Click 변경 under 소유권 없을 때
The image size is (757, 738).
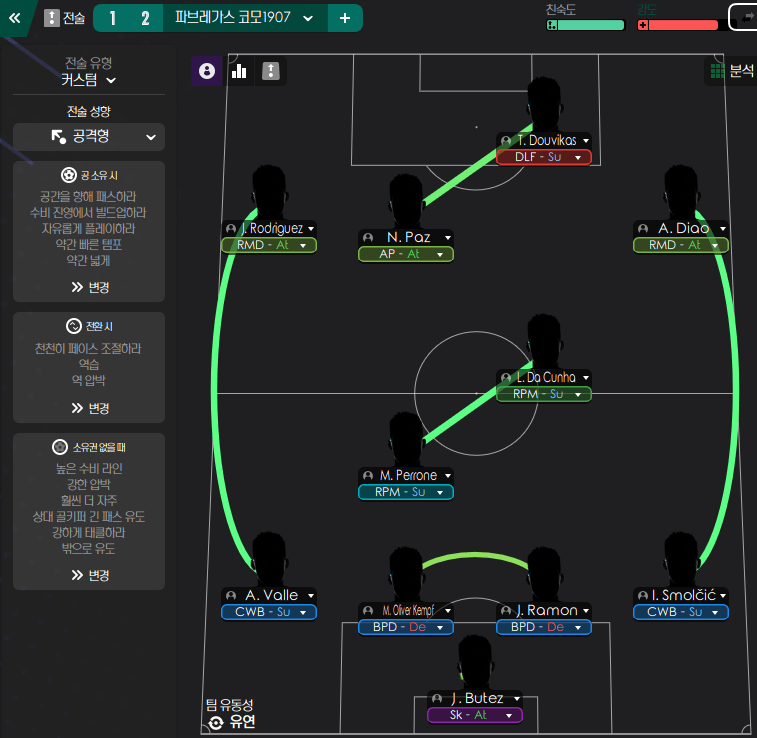click(x=90, y=575)
